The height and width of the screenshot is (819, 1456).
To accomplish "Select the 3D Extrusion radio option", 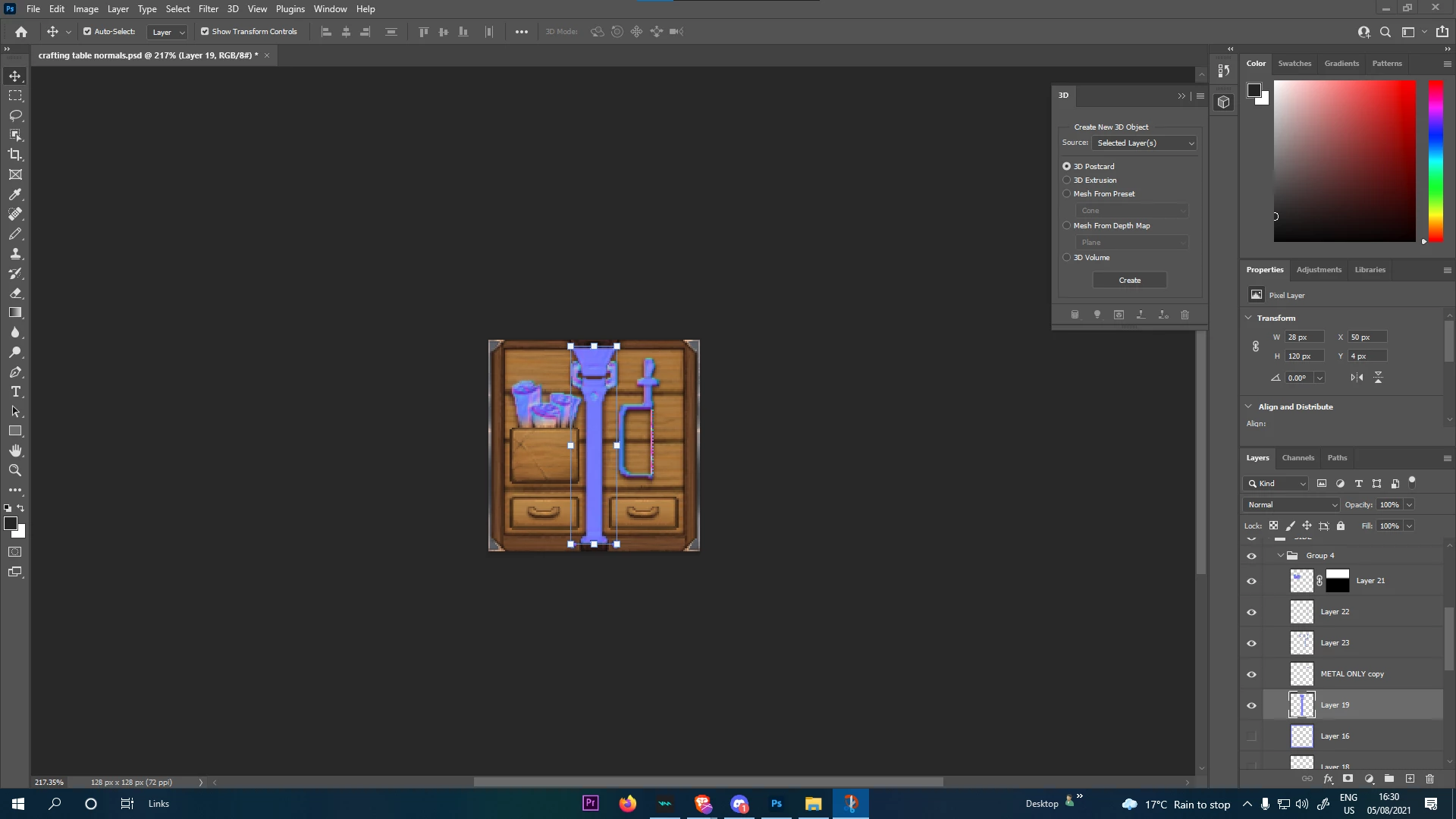I will (1067, 180).
